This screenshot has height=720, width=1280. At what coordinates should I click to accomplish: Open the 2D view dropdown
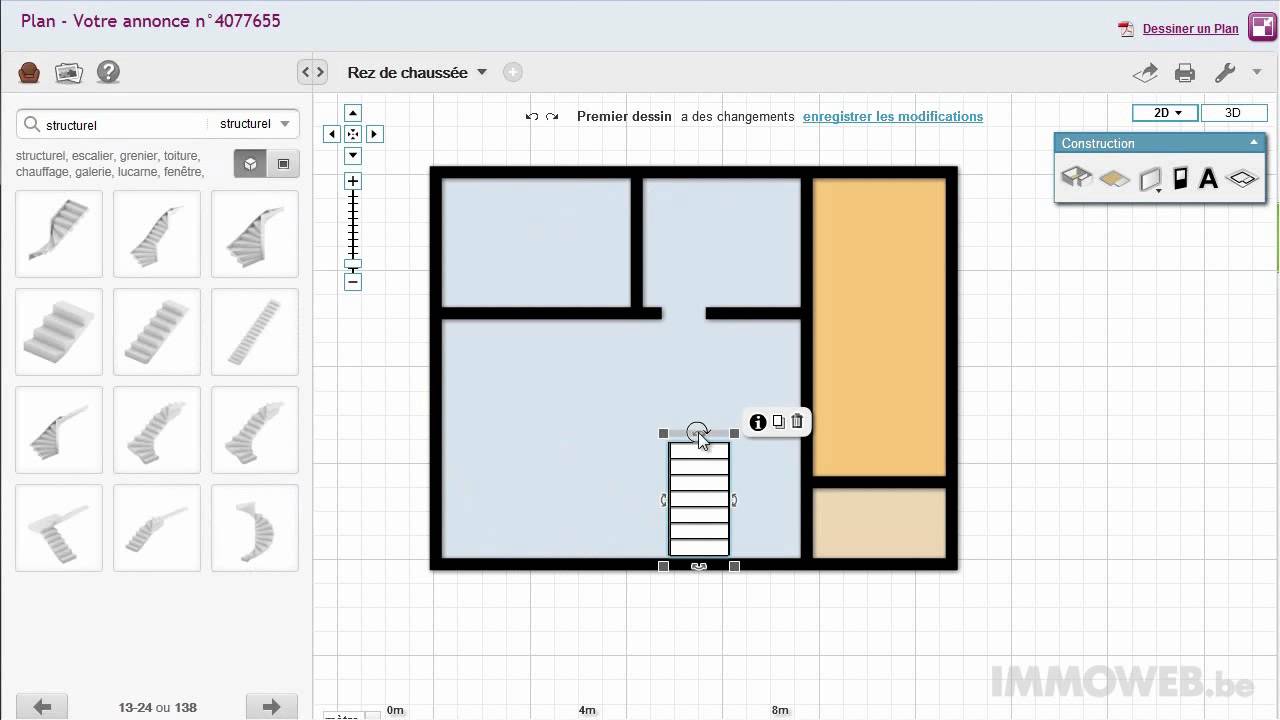1166,113
